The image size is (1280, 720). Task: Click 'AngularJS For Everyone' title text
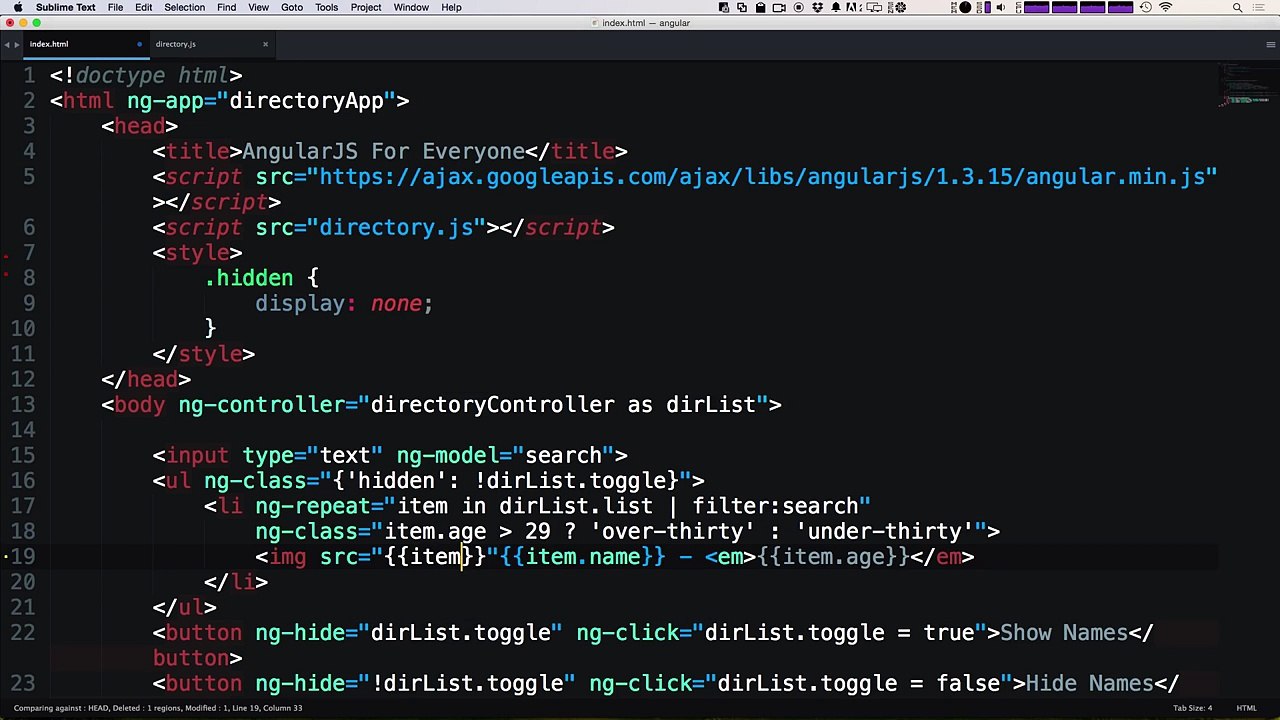click(384, 152)
